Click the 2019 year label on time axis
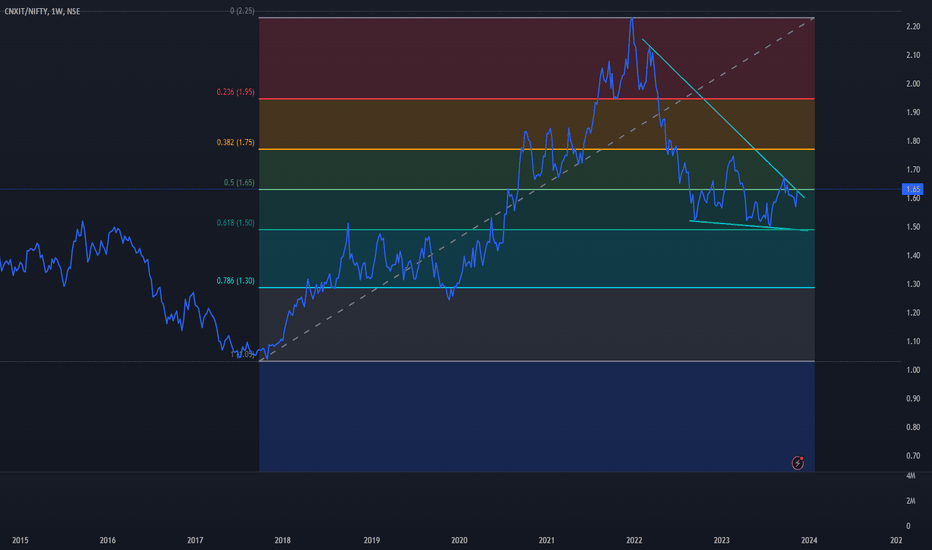This screenshot has height=550, width=932. (x=371, y=540)
